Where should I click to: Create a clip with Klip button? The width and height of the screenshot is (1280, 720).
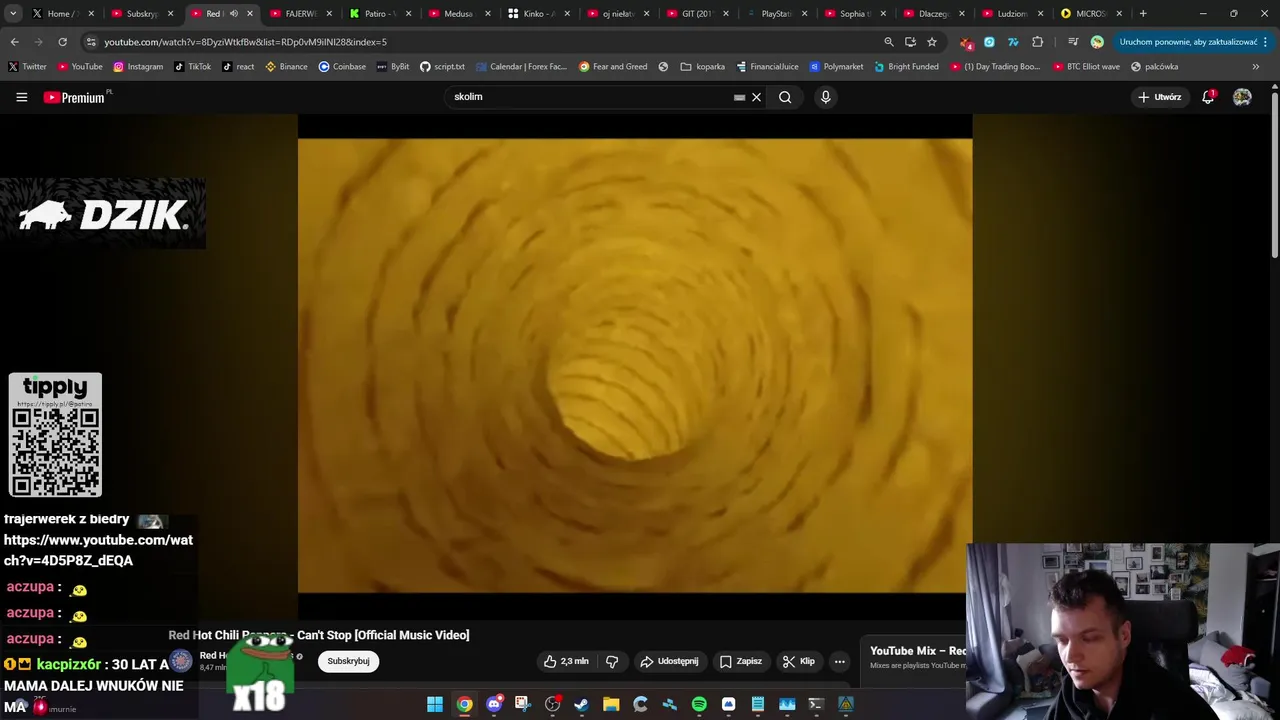798,661
